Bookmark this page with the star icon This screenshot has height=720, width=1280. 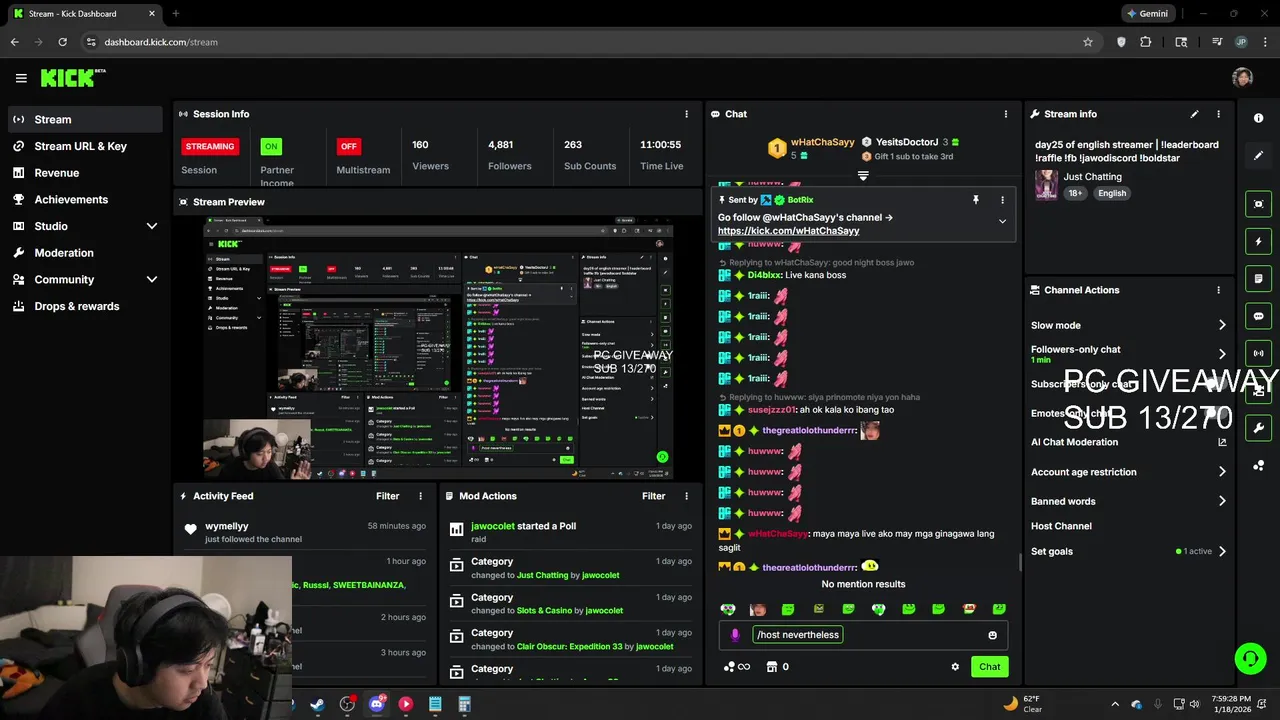click(x=1088, y=42)
